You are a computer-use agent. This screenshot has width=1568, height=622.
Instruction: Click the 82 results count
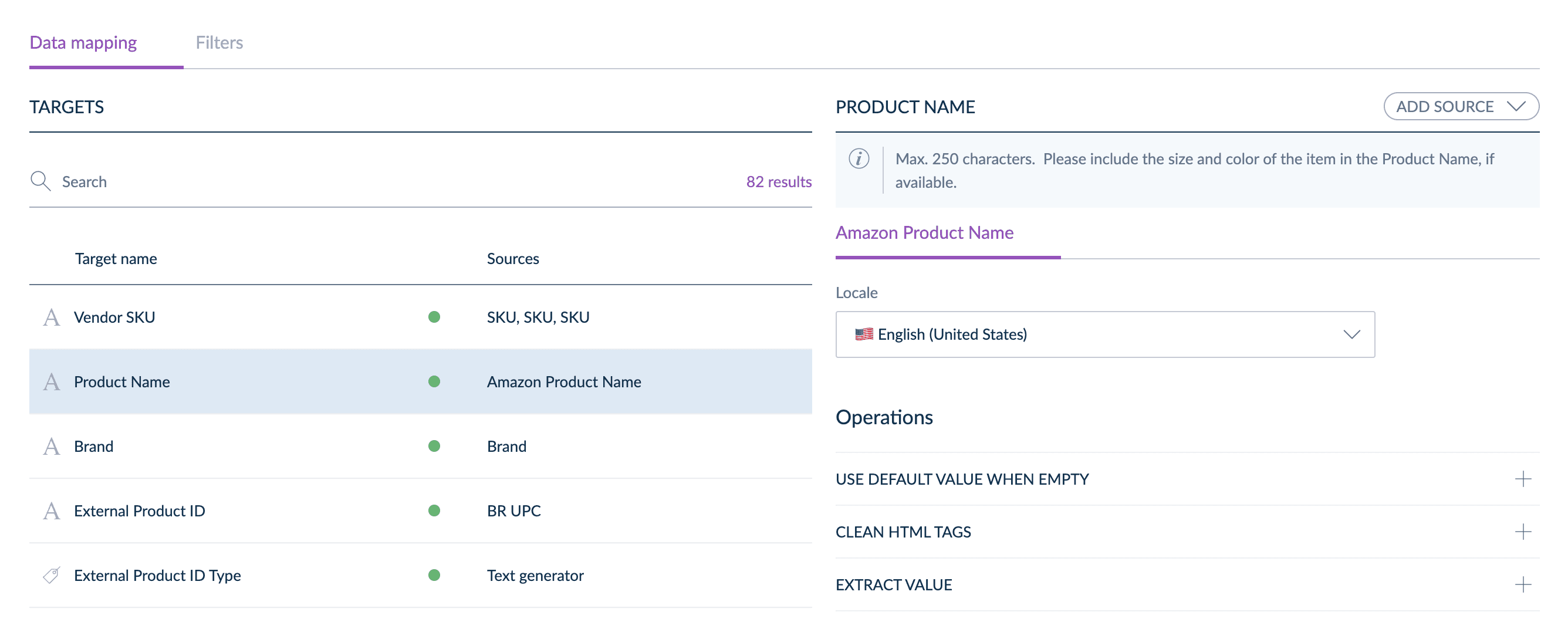click(779, 181)
